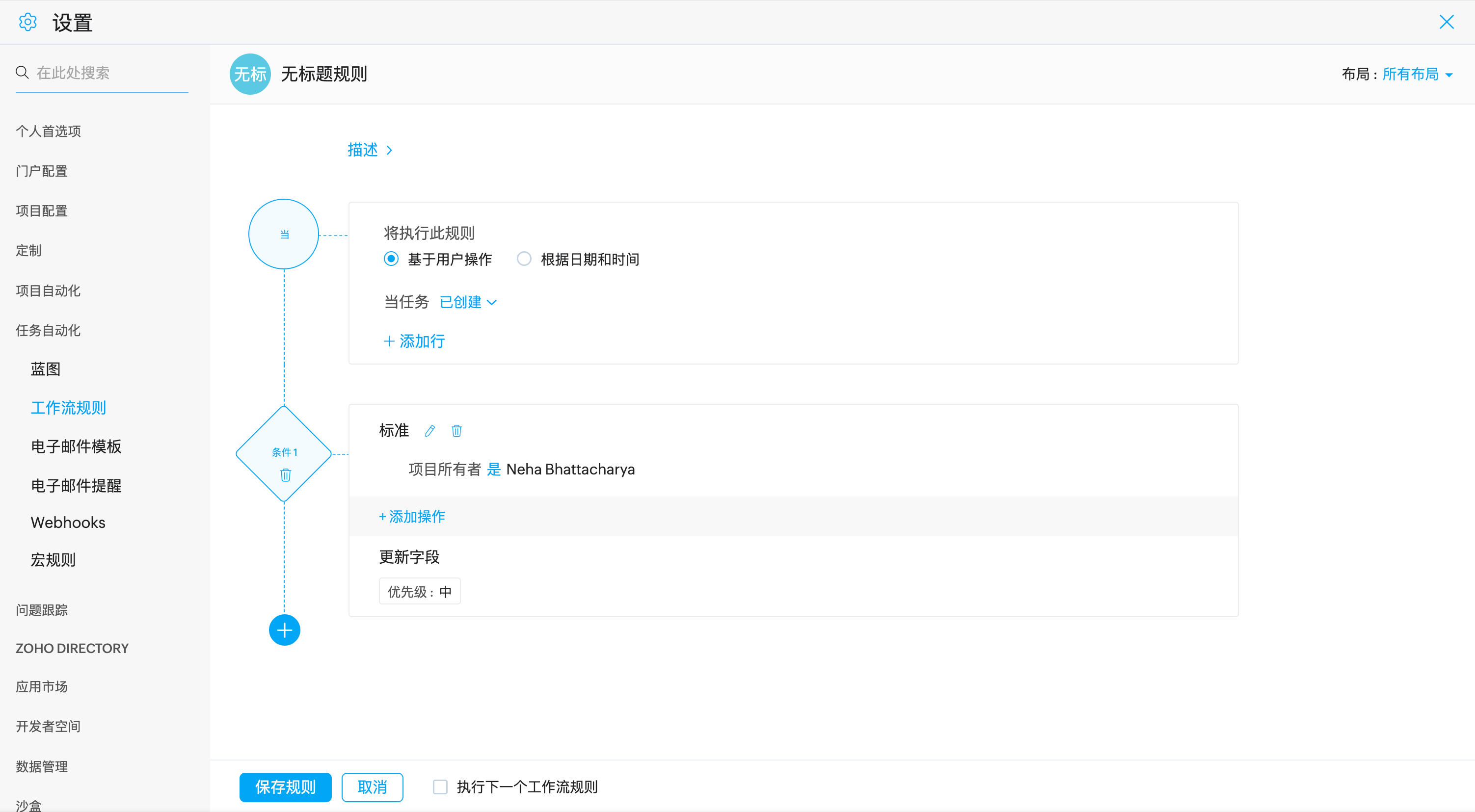Click the 无标 rule avatar icon
Image resolution: width=1475 pixels, height=812 pixels.
click(x=250, y=74)
